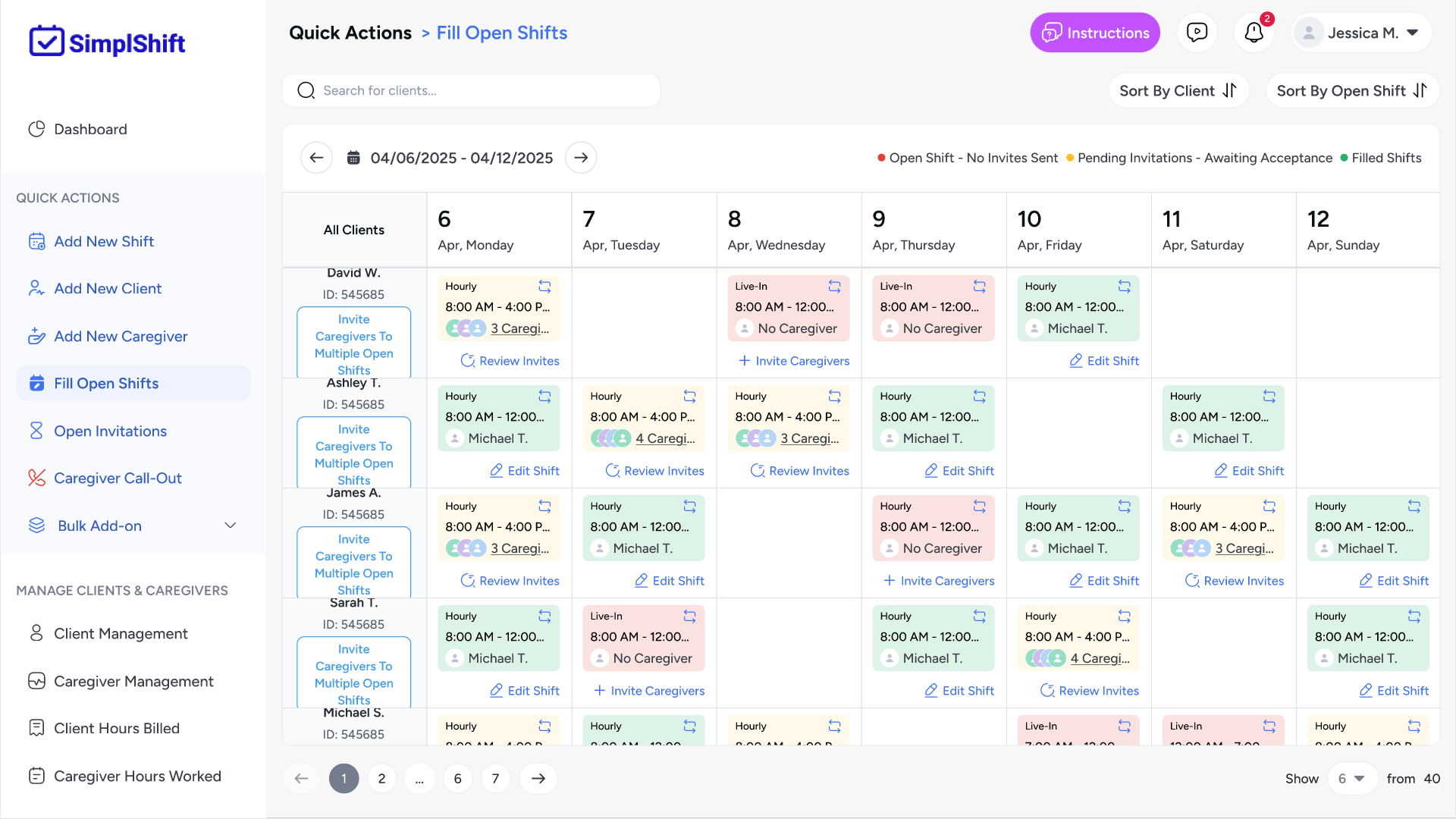The height and width of the screenshot is (819, 1456).
Task: Click the back arrow to the previous week
Action: pos(316,157)
